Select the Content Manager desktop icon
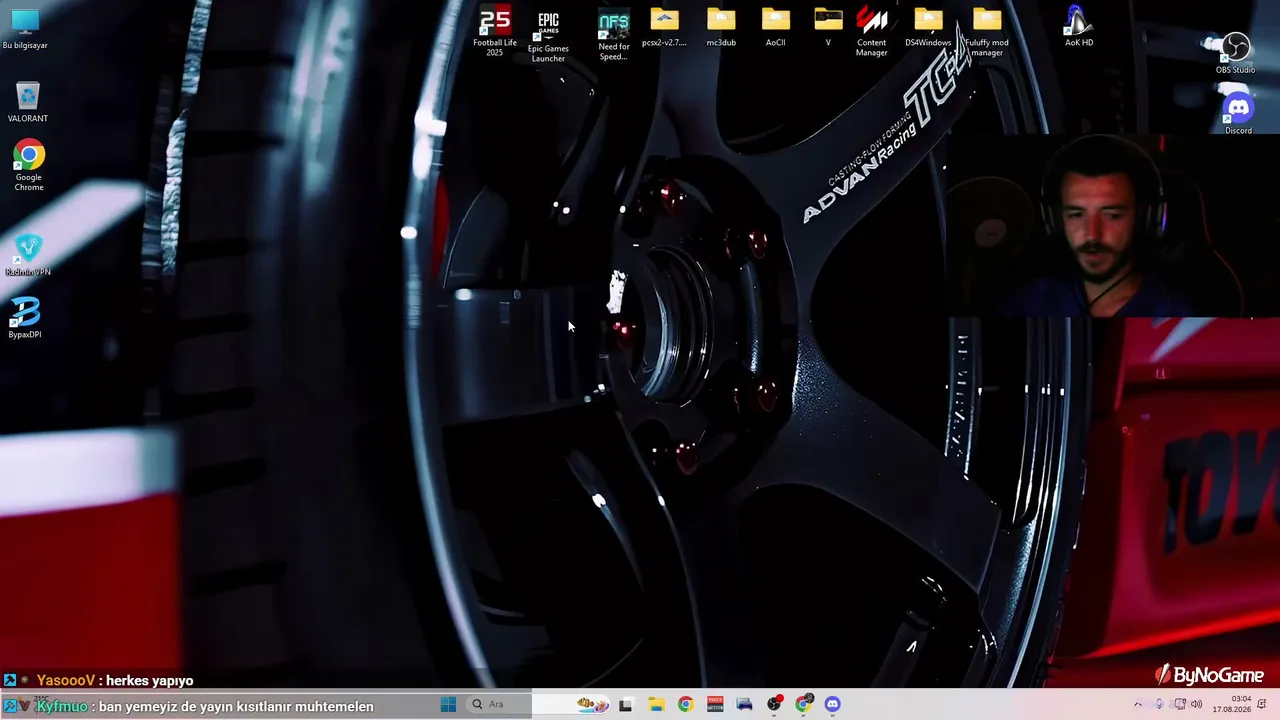Viewport: 1280px width, 720px height. pyautogui.click(x=871, y=32)
